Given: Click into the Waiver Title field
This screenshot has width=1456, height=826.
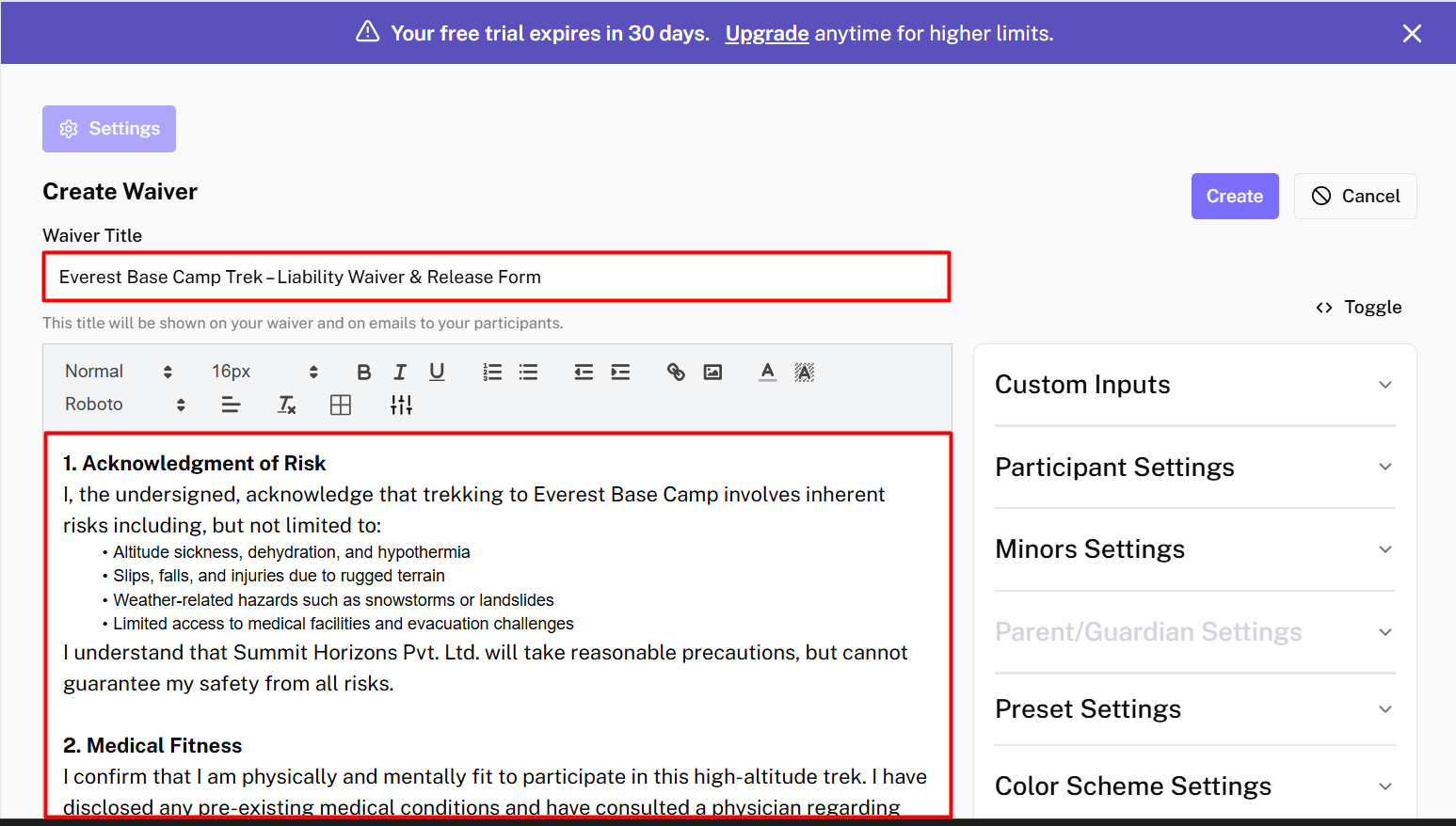Looking at the screenshot, I should coord(496,278).
